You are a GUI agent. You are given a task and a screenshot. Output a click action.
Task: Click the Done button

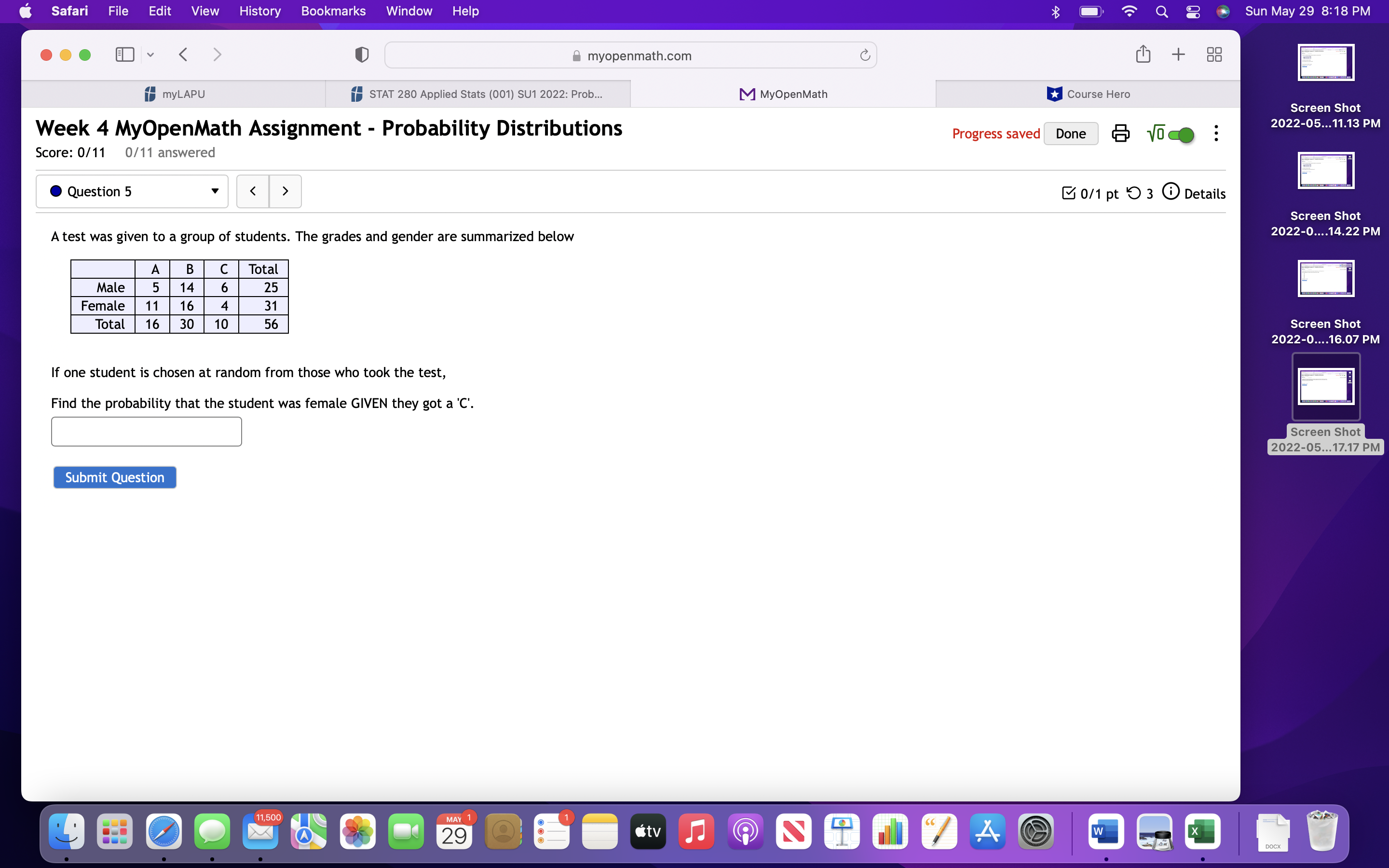click(1071, 133)
